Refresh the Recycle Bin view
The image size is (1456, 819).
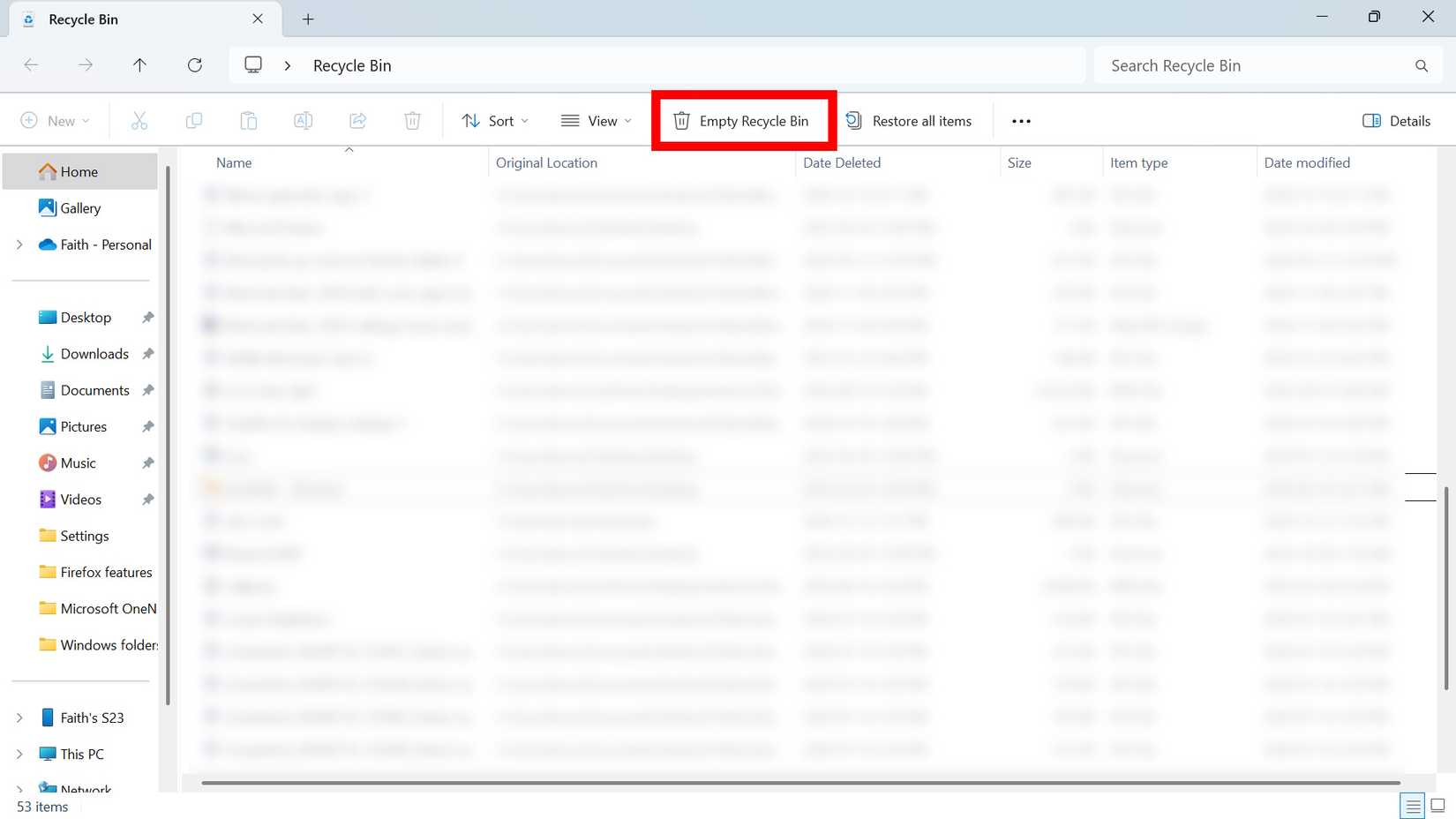(x=195, y=65)
